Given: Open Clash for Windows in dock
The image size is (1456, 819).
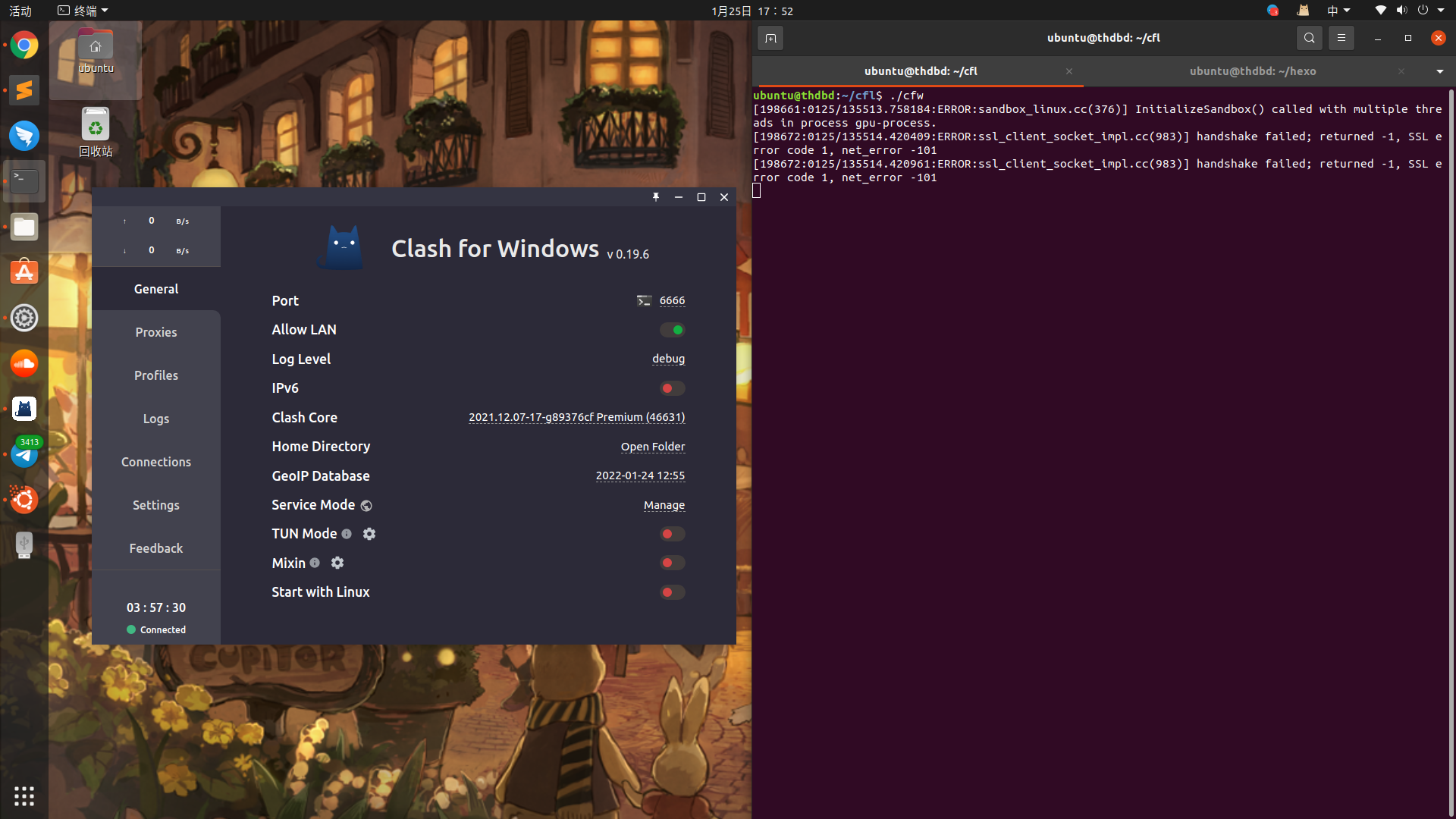Looking at the screenshot, I should point(24,409).
